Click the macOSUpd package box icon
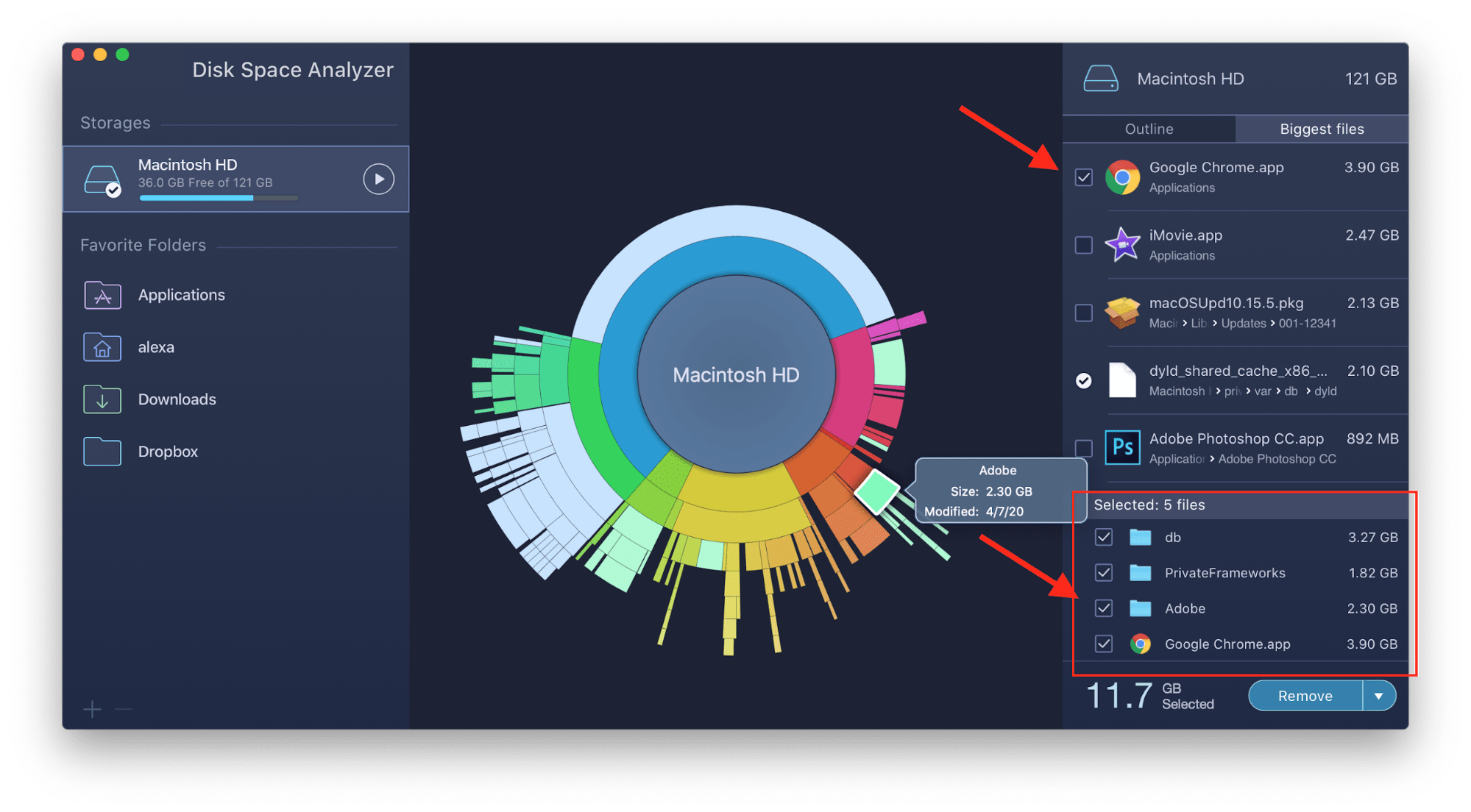Viewport: 1471px width, 812px height. click(x=1122, y=312)
